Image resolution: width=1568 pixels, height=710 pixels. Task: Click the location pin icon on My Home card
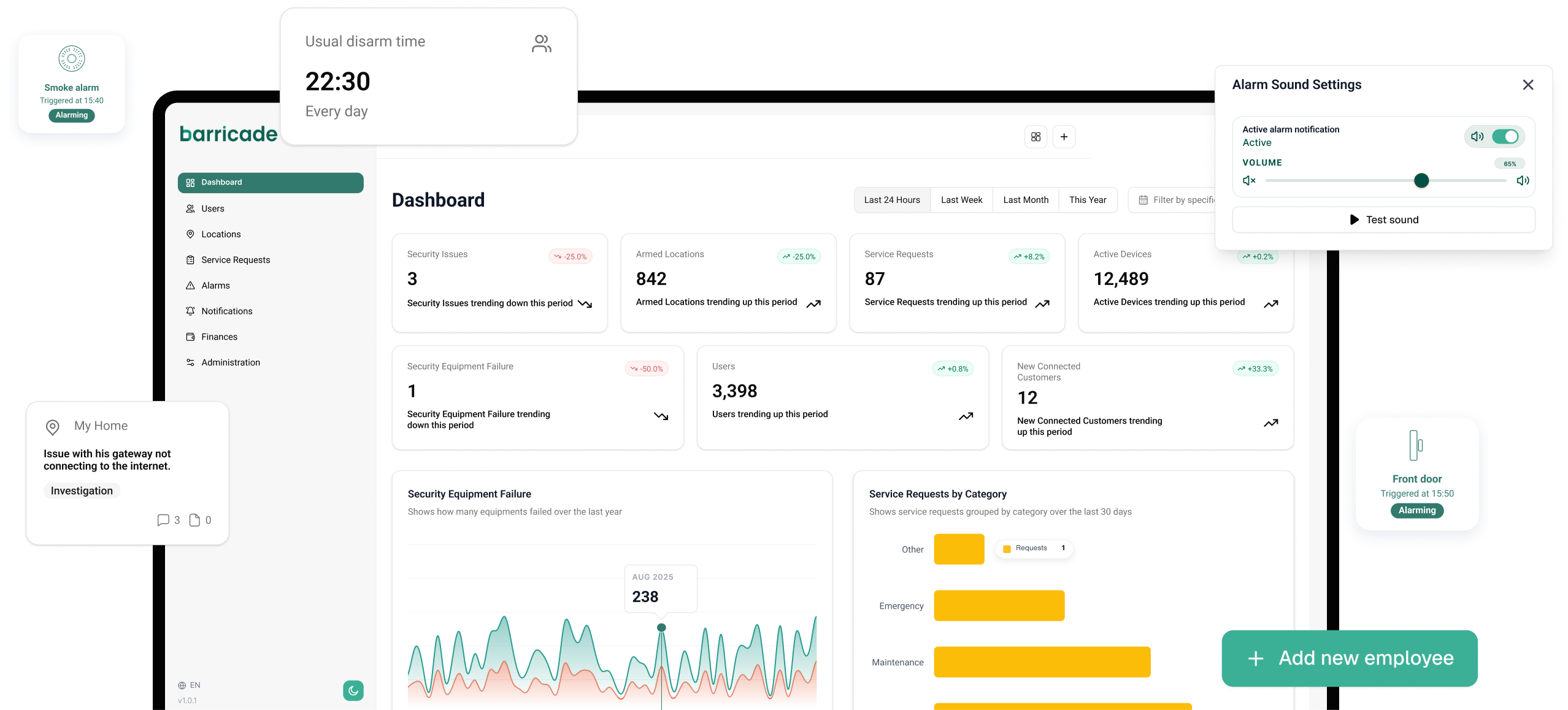[x=53, y=427]
